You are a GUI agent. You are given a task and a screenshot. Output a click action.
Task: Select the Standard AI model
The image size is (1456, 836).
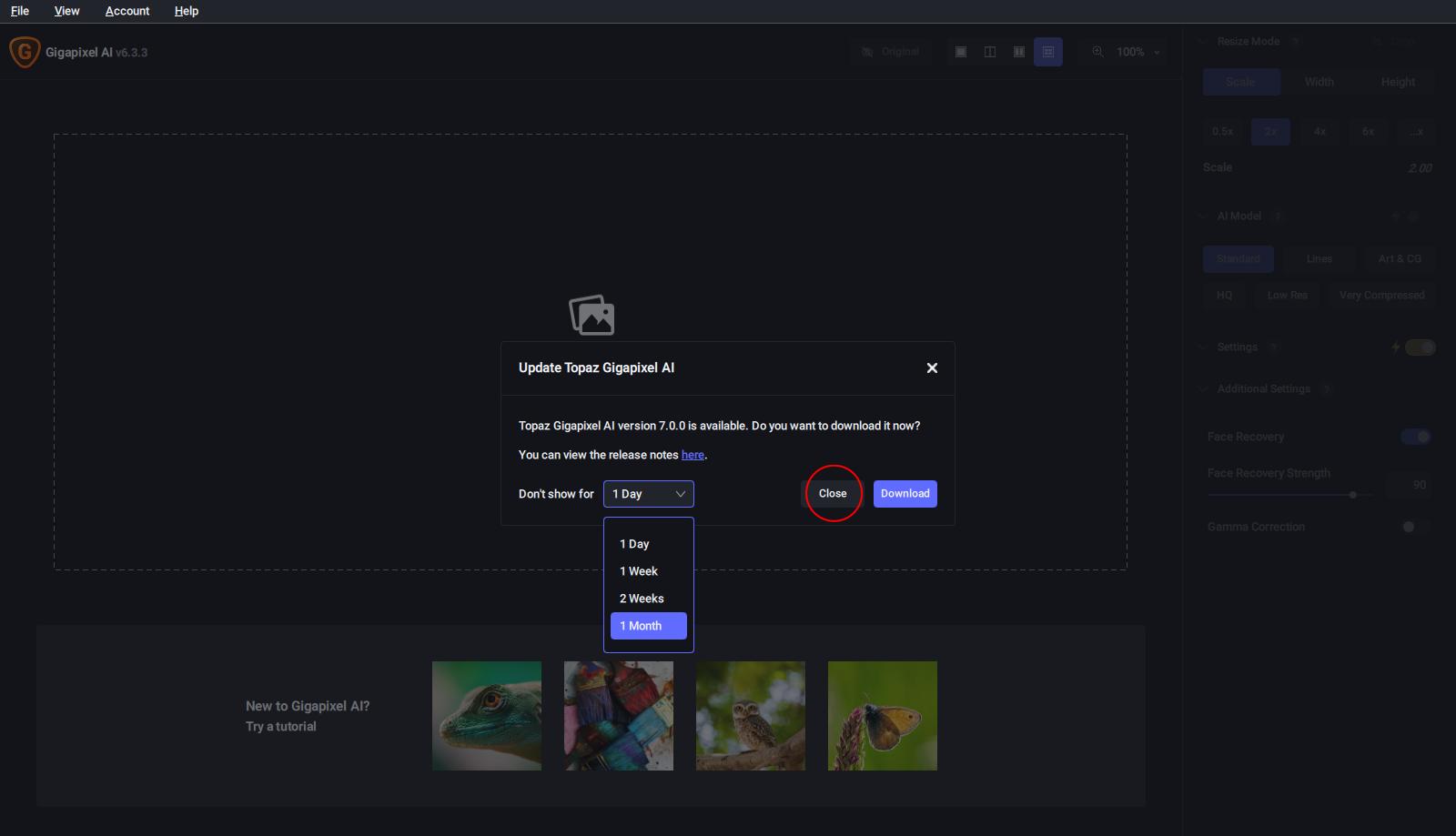click(1239, 259)
